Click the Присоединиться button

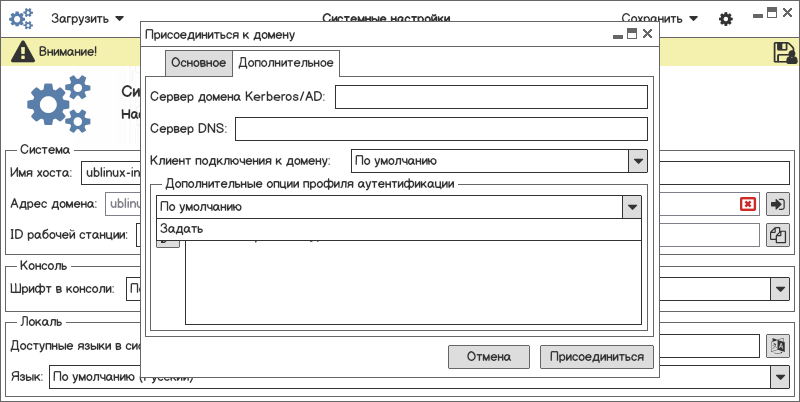tap(597, 356)
